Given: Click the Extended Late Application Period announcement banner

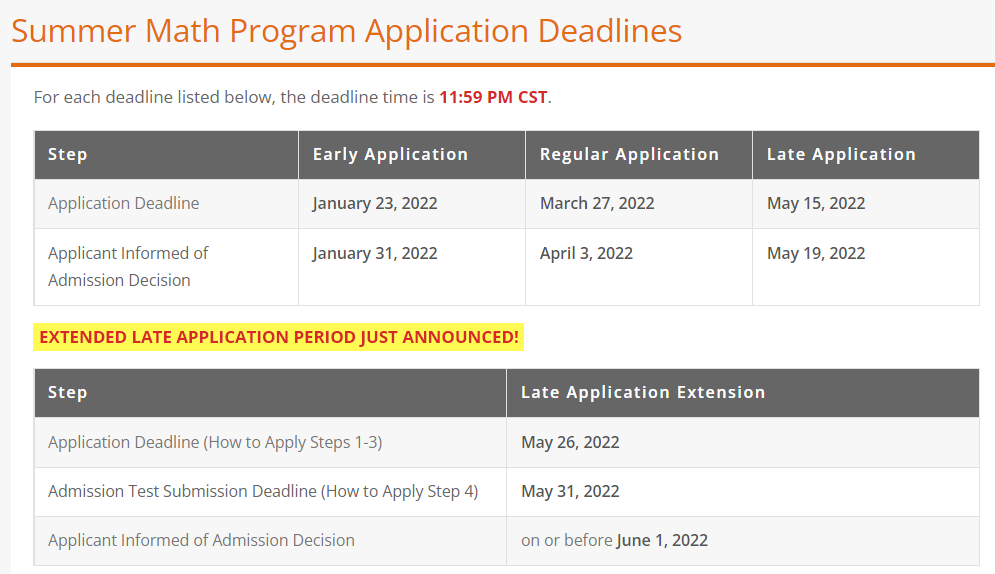Looking at the screenshot, I should point(279,337).
